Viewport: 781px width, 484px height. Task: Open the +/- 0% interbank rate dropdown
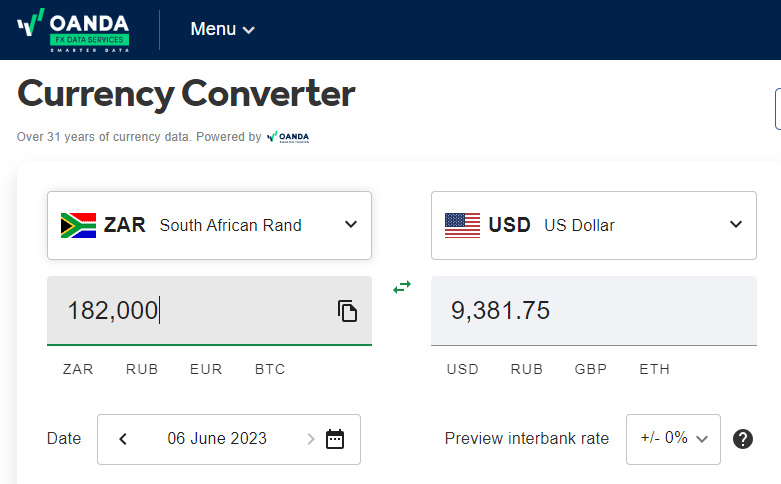click(673, 439)
